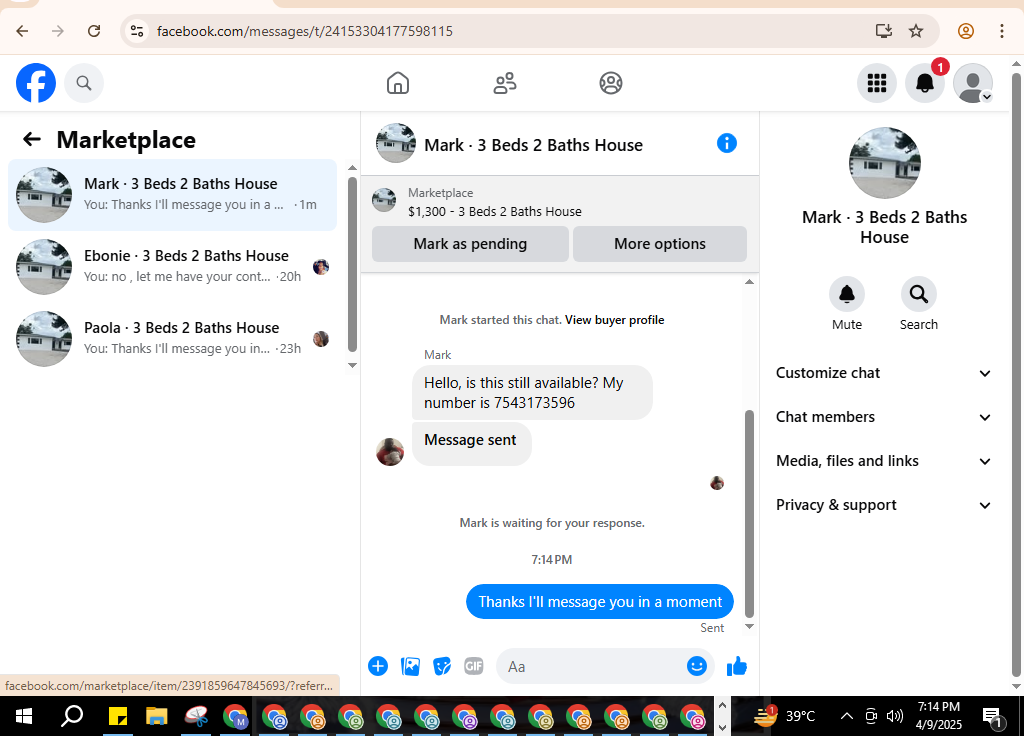Image resolution: width=1024 pixels, height=736 pixels.
Task: Mute this chat using bell icon
Action: coord(847,295)
